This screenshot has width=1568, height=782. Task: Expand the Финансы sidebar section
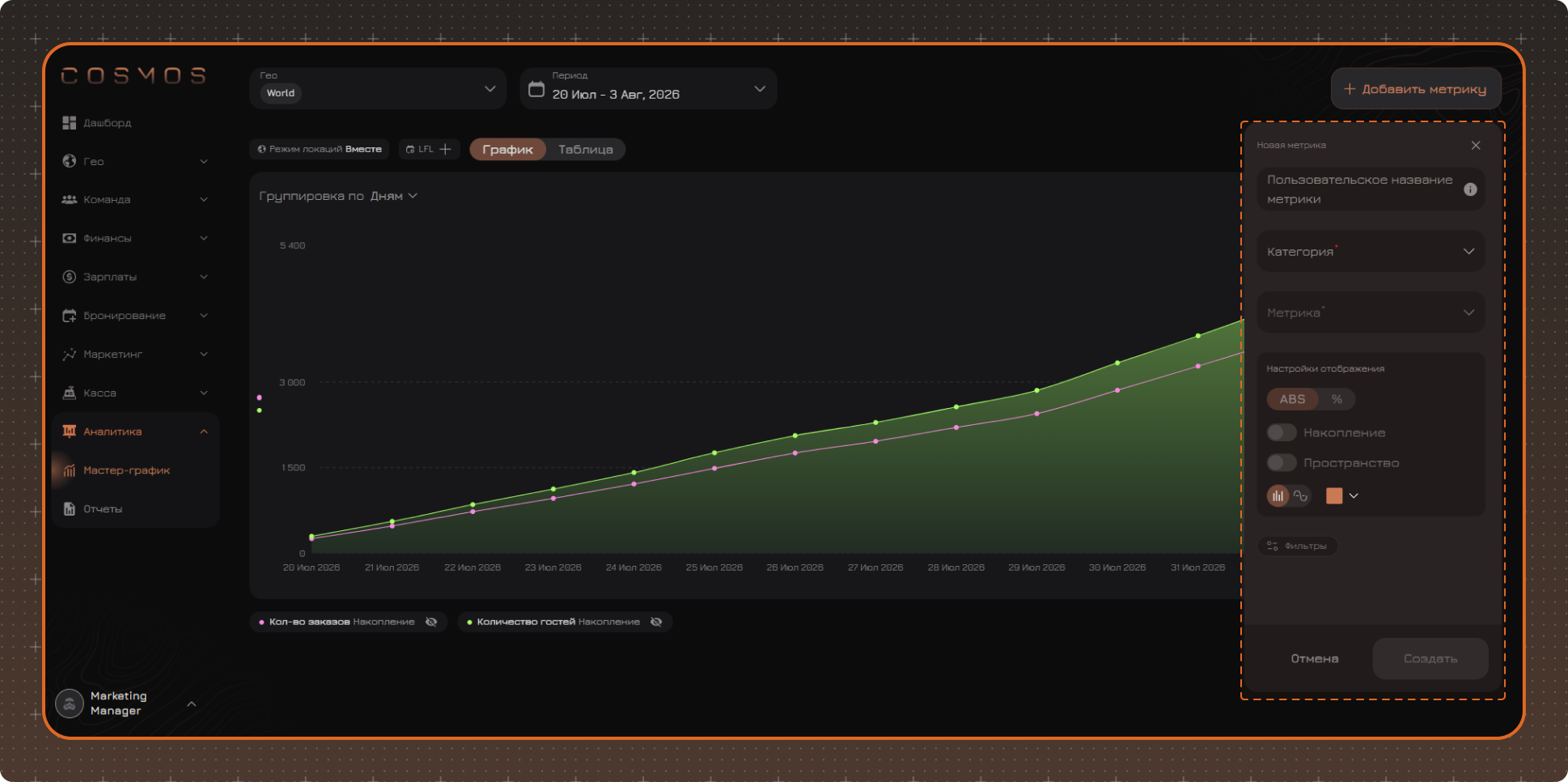[x=204, y=238]
